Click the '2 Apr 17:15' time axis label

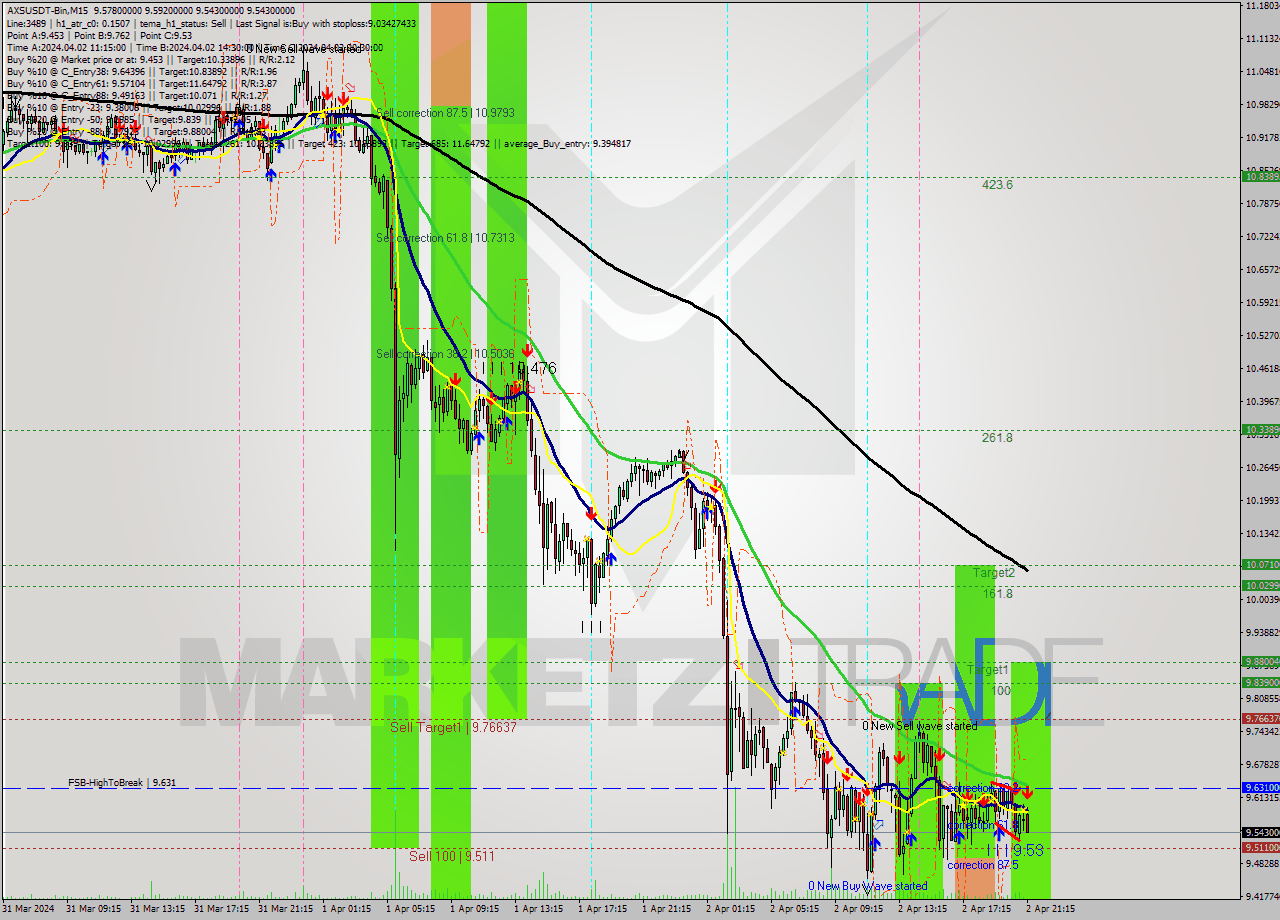click(988, 909)
